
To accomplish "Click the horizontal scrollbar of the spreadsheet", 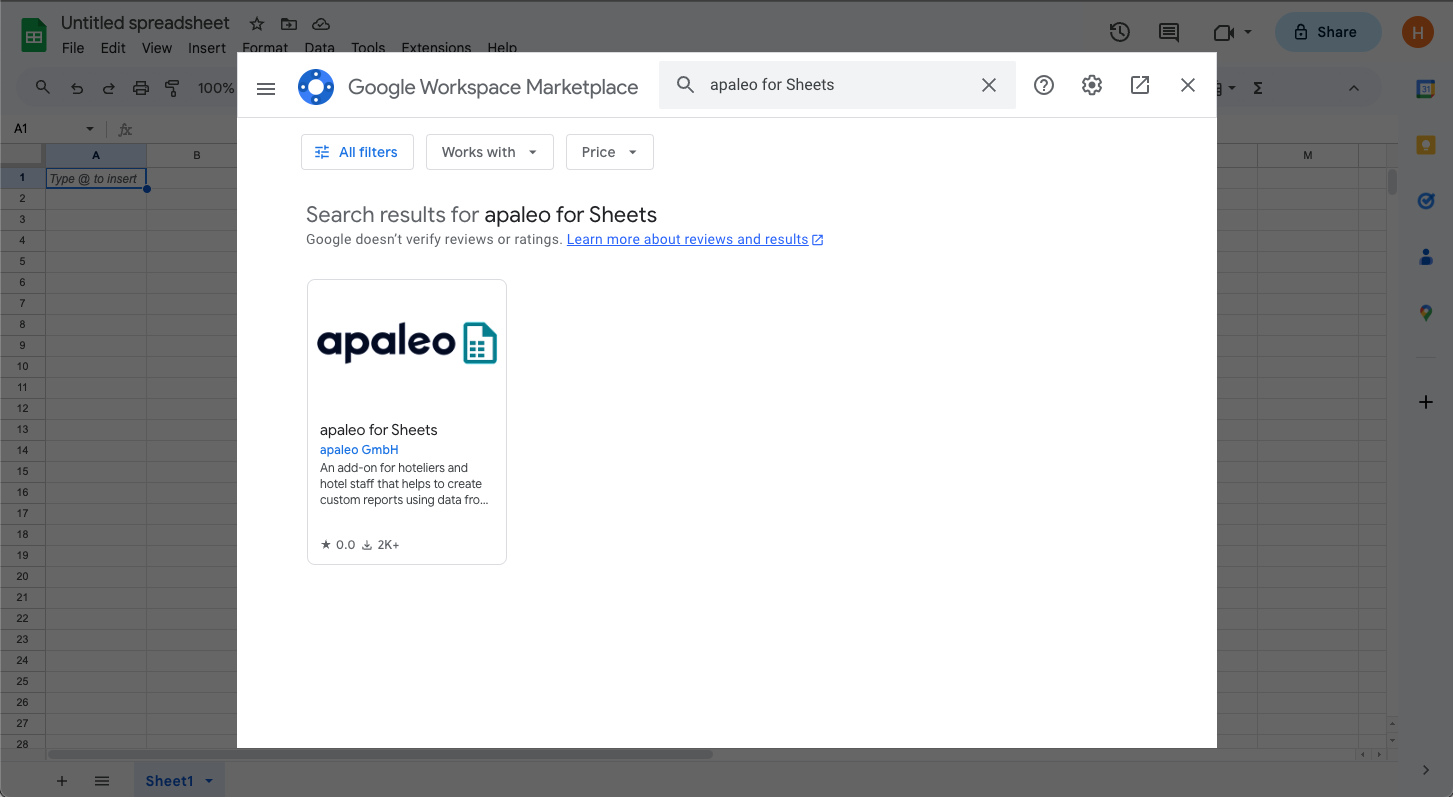I will click(x=380, y=754).
